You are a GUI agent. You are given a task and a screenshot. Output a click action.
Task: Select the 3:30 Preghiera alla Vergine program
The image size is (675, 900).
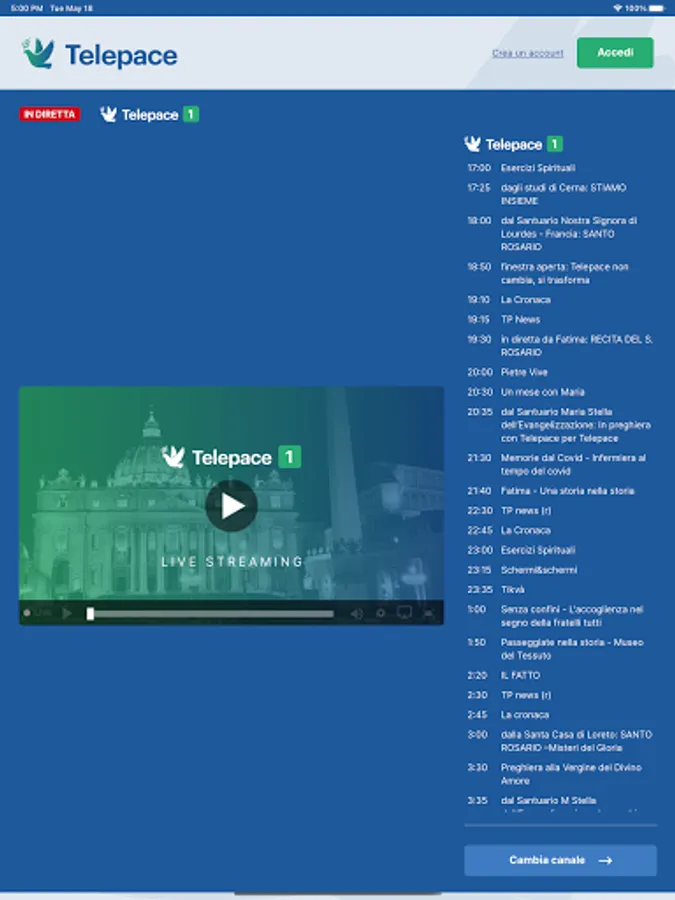coord(560,774)
